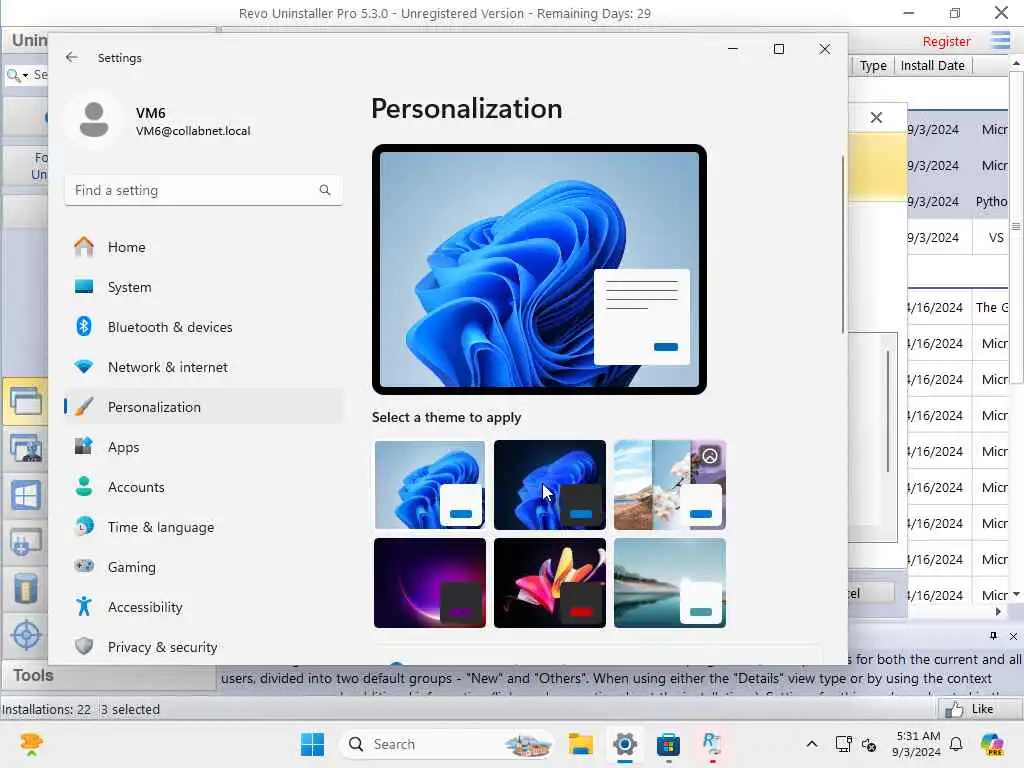Image resolution: width=1024 pixels, height=768 pixels.
Task: Close the Revo description panel
Action: point(1013,636)
